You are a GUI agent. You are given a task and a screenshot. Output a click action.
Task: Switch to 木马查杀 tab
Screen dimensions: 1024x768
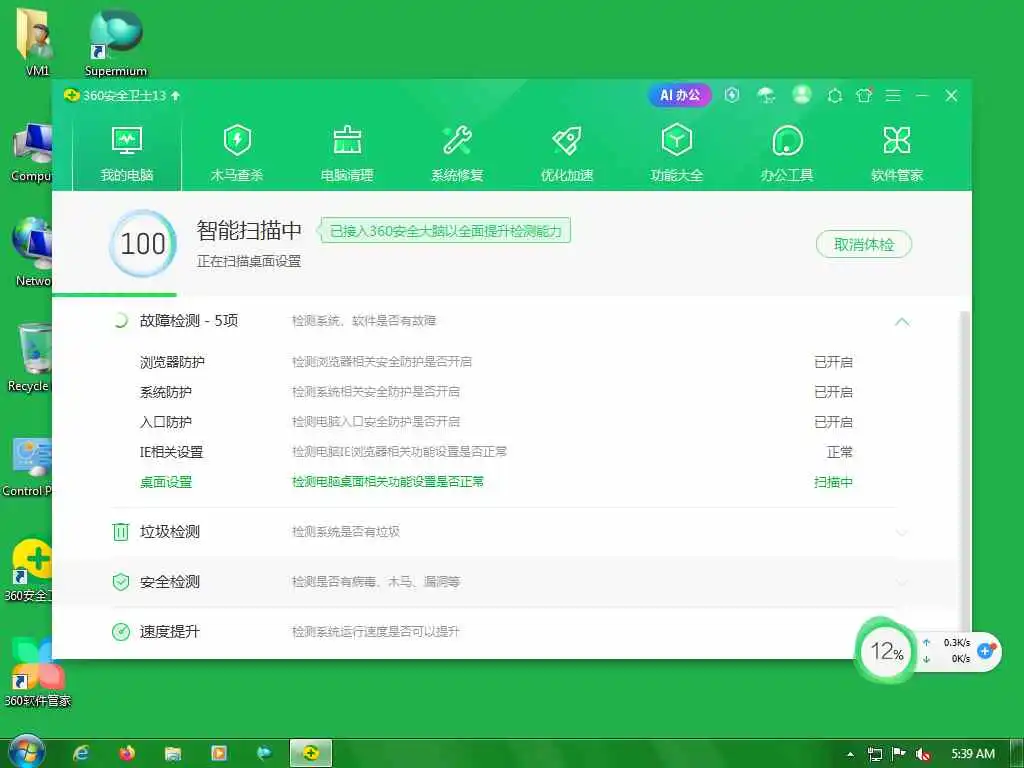point(236,154)
